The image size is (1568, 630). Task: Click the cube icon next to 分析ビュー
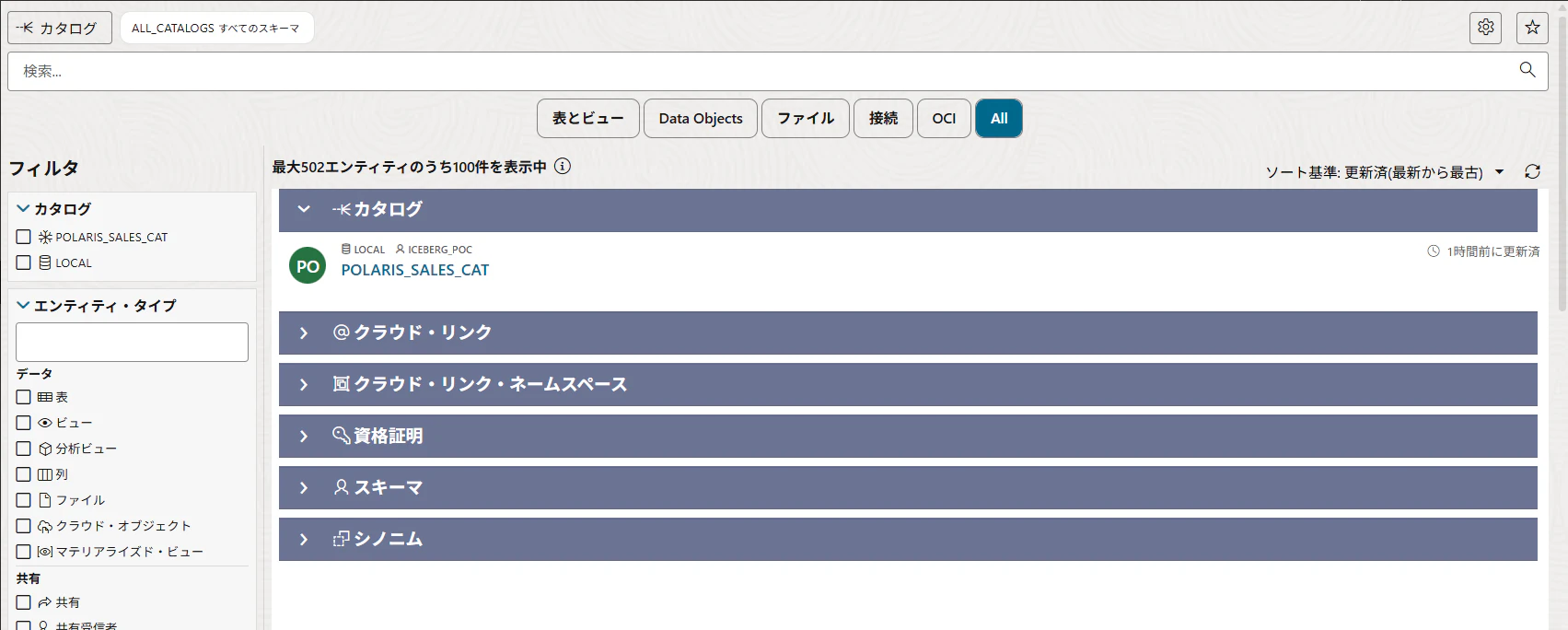(45, 449)
